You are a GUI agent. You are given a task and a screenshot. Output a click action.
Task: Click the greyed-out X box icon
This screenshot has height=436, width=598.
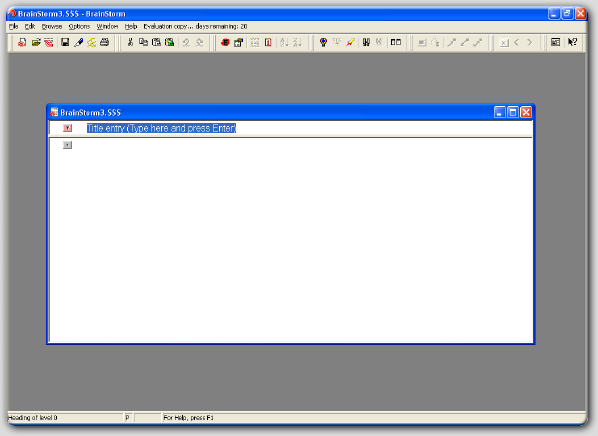tap(504, 43)
